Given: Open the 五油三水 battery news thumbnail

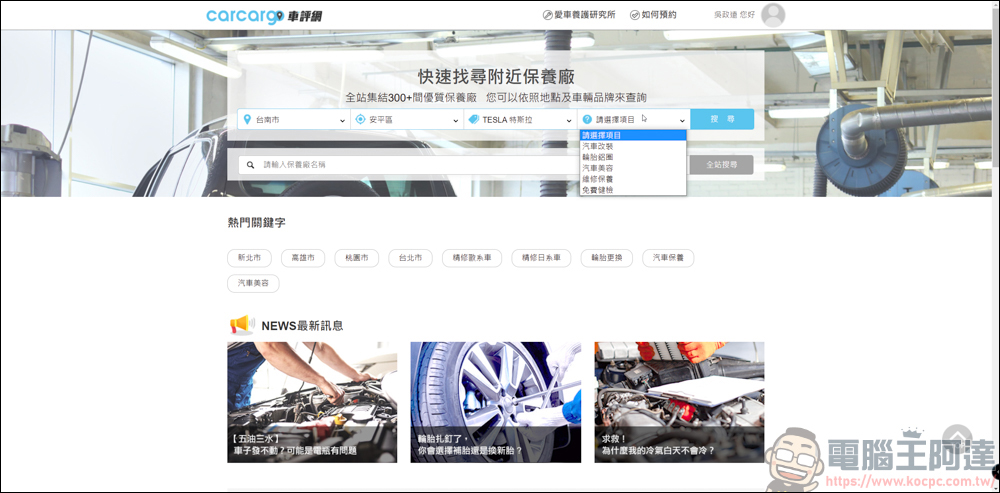Looking at the screenshot, I should coord(312,402).
